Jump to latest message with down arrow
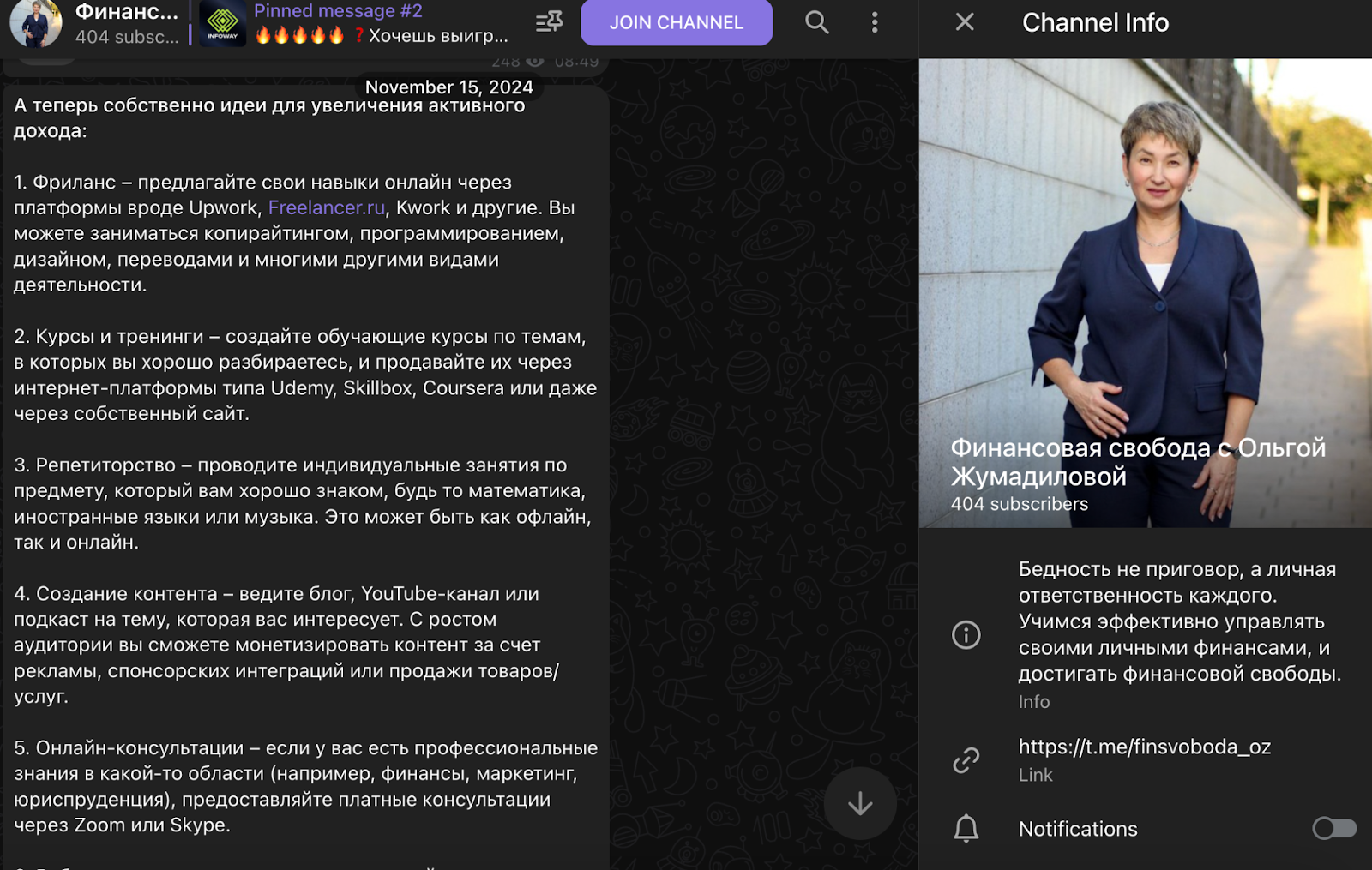 (x=860, y=803)
